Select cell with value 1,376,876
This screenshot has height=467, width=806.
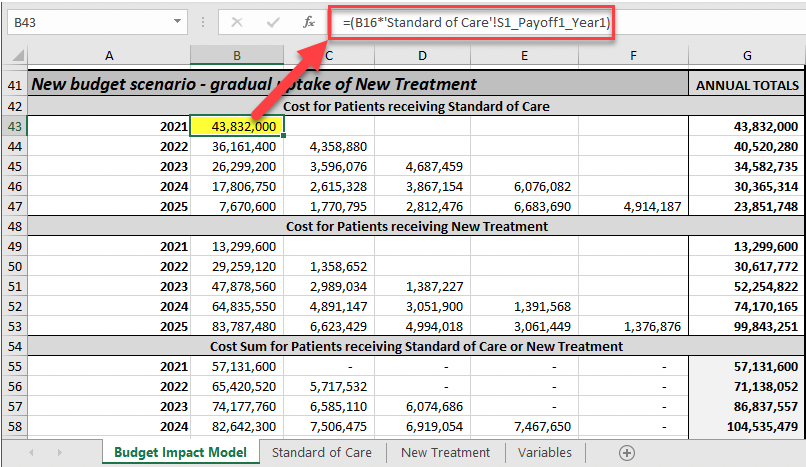click(633, 327)
